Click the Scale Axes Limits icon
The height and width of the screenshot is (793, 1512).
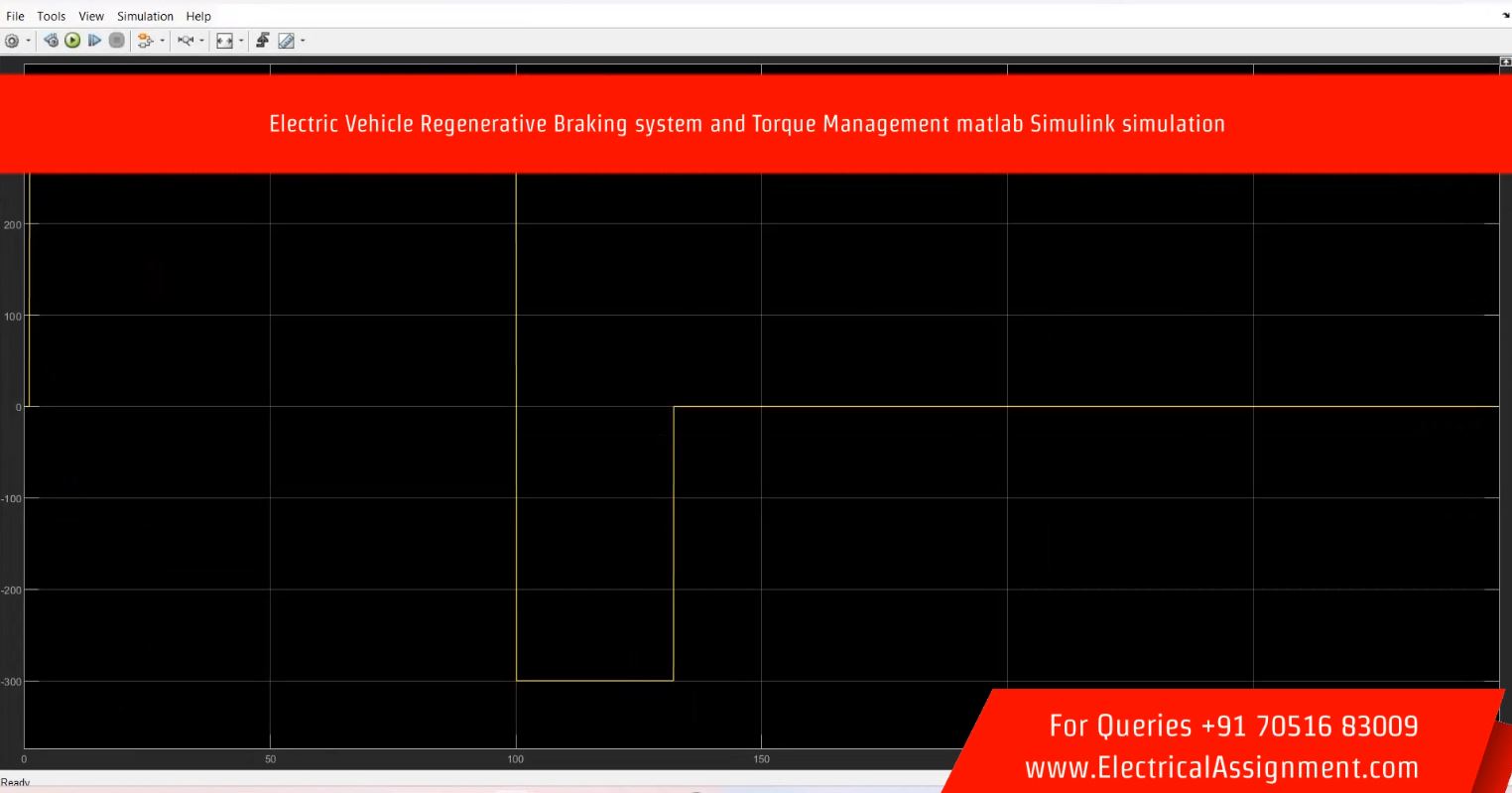click(x=224, y=41)
